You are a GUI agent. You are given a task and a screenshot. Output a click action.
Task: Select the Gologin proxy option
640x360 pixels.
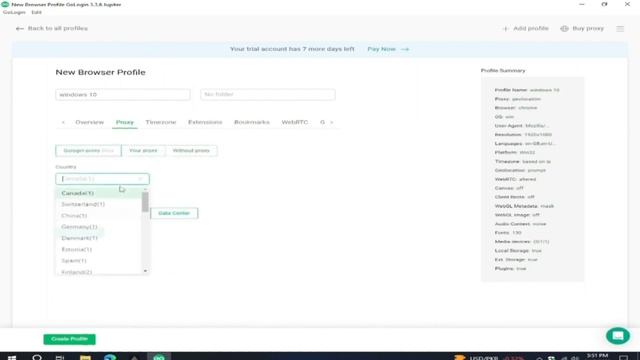point(89,151)
